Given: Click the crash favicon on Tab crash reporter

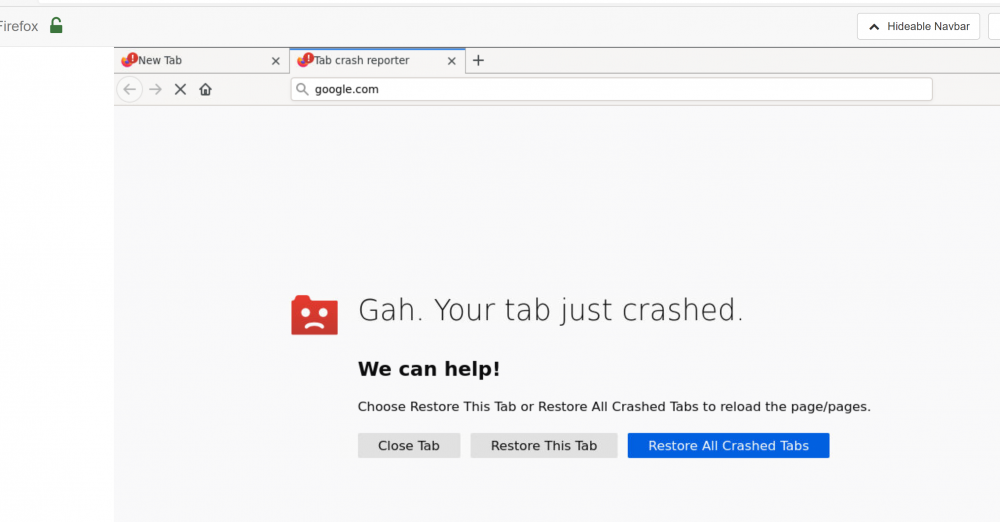Looking at the screenshot, I should [x=305, y=60].
